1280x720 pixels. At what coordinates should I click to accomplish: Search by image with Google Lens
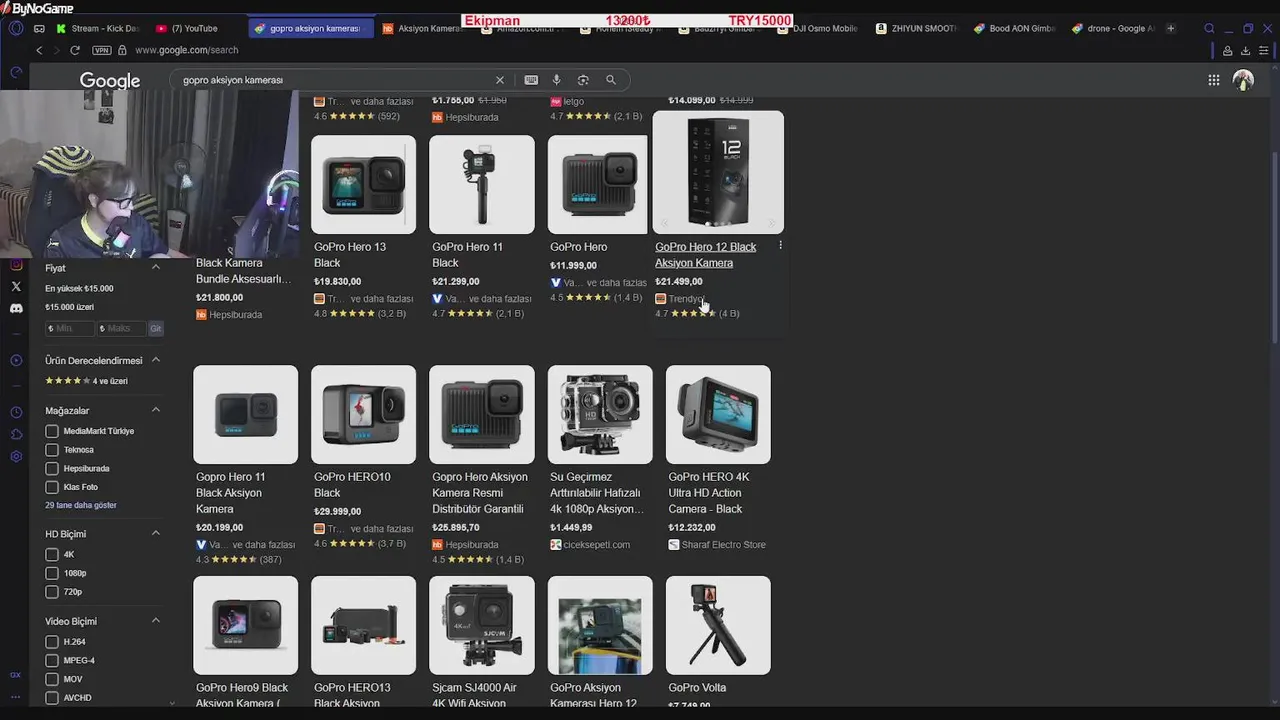pyautogui.click(x=583, y=80)
